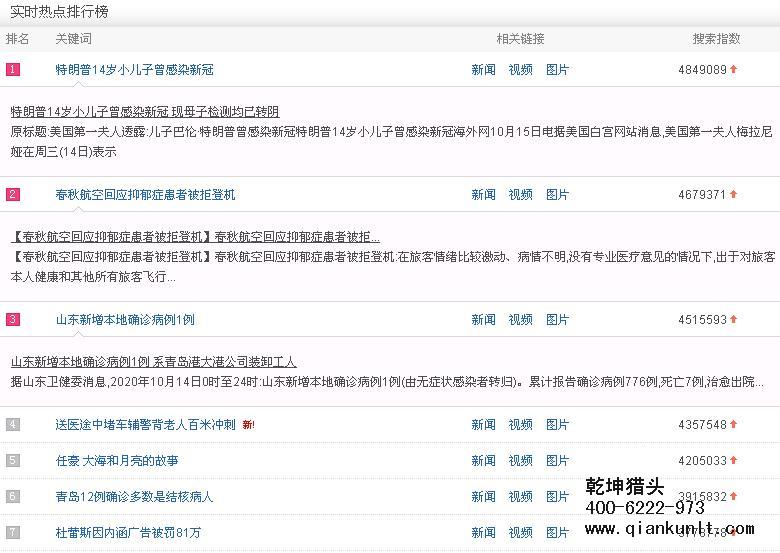Open keyword 任豪 大海和月亮的故事

[117, 461]
